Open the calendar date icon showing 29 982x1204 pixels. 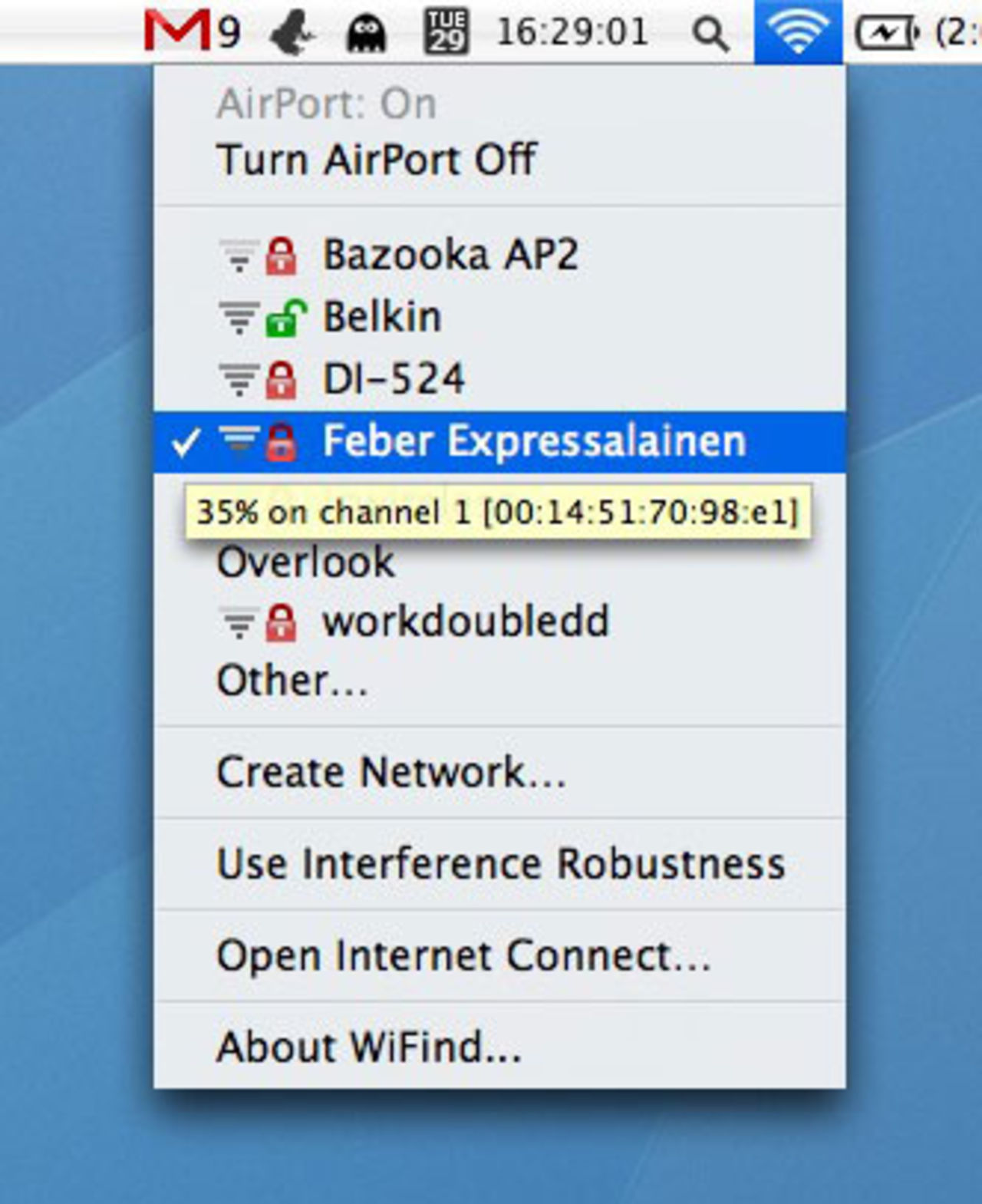tap(447, 32)
